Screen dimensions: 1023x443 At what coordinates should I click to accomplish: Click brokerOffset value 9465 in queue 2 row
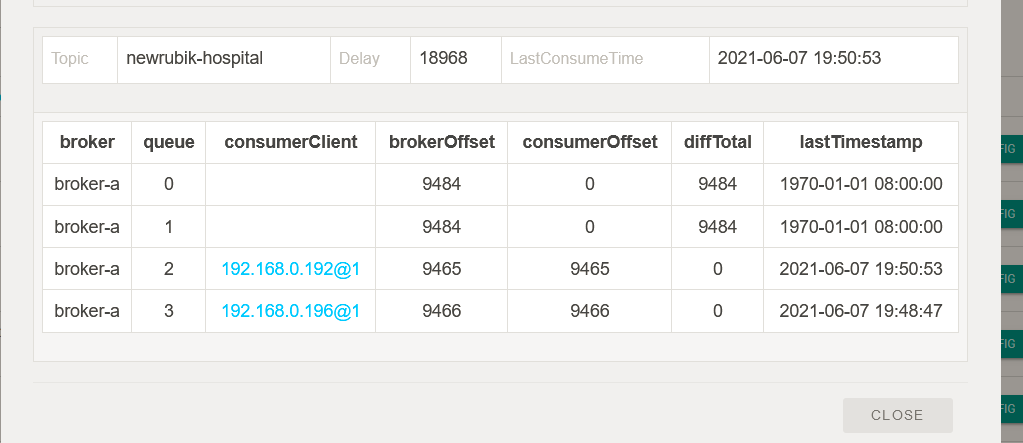point(441,269)
